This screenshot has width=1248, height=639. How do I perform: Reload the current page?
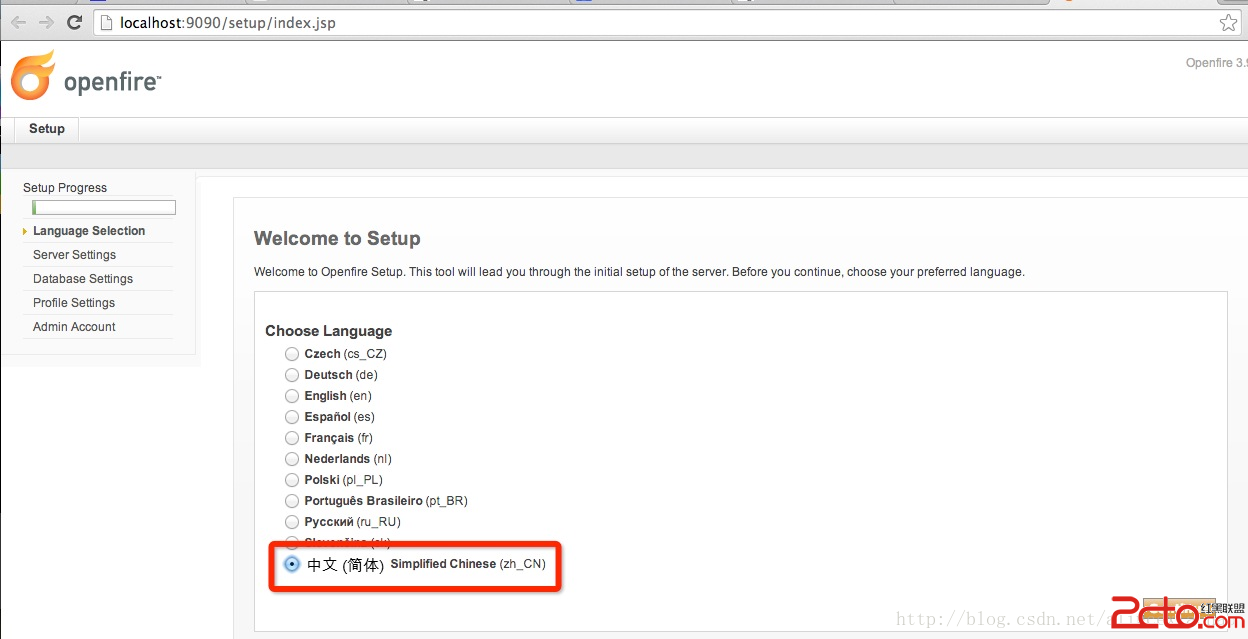[74, 22]
